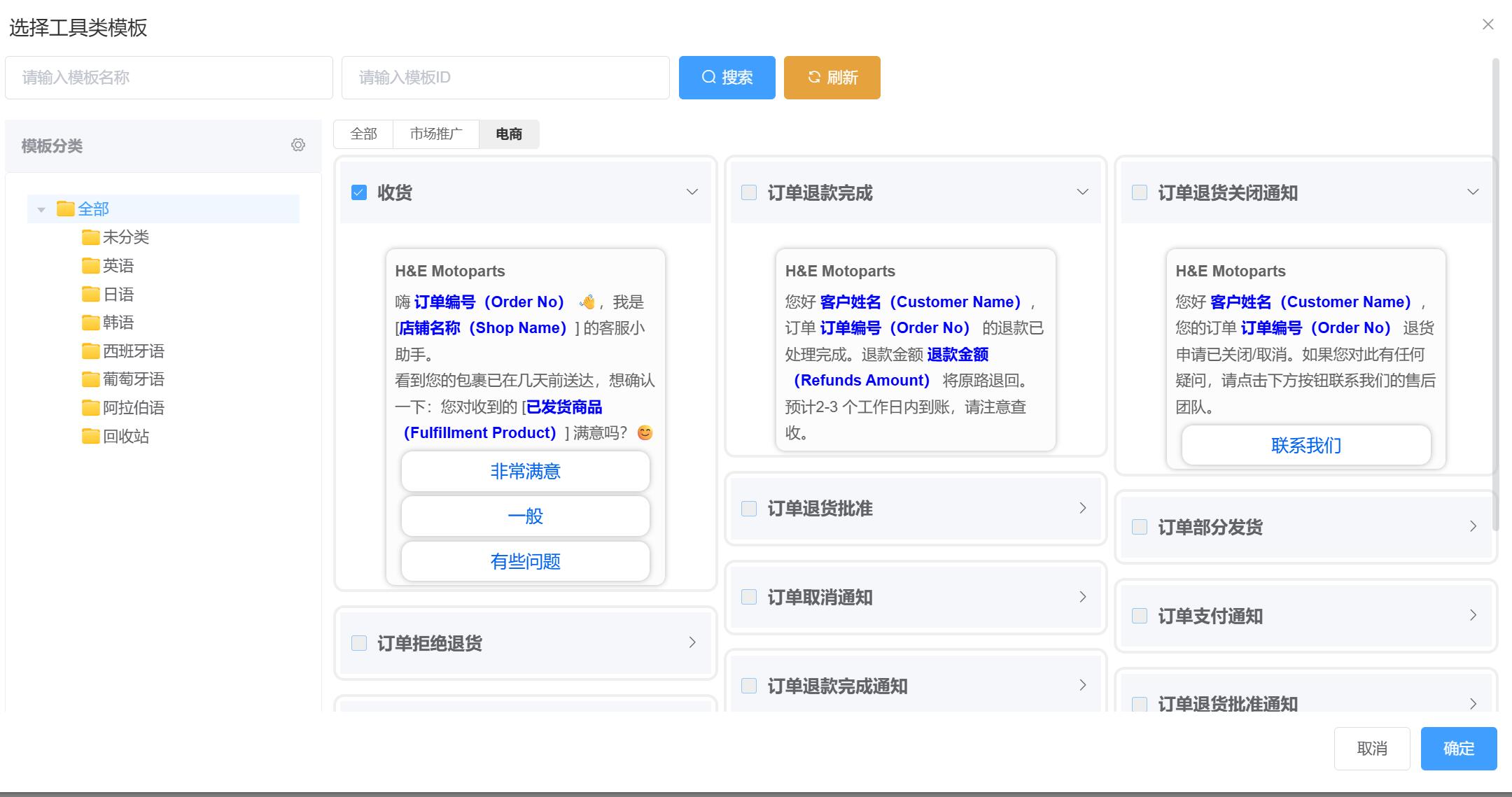Click the refresh icon on the 刷新 button
The image size is (1512, 797).
coord(813,78)
